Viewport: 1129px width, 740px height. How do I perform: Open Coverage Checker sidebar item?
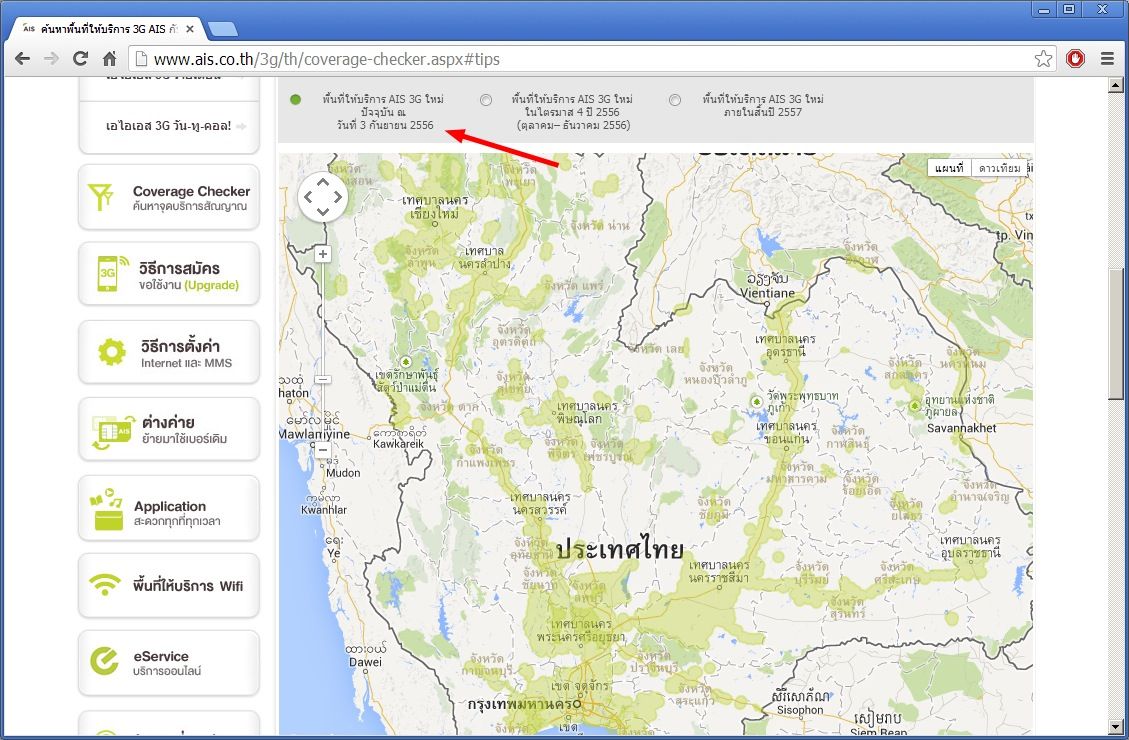click(168, 197)
